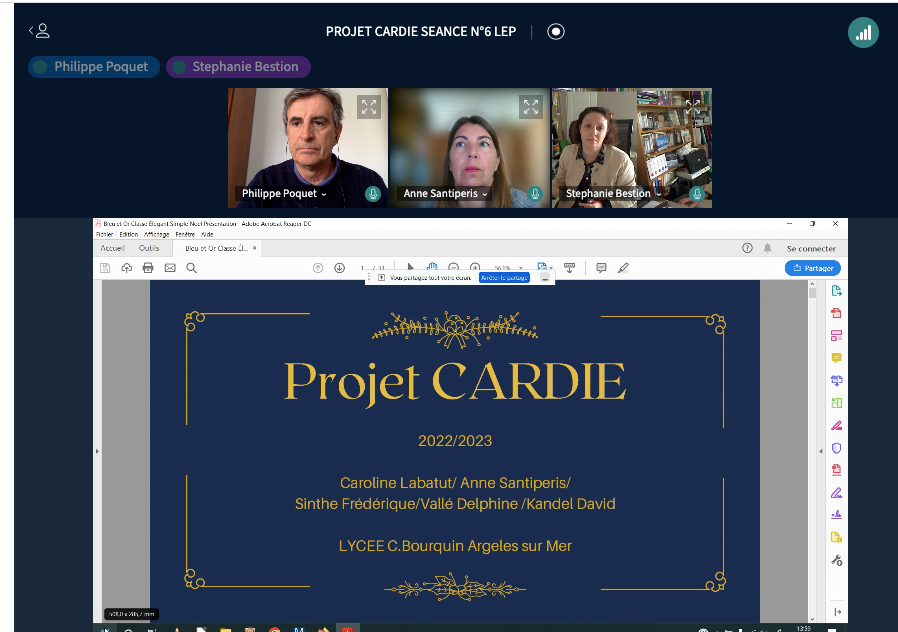Click the Stephanie Bestion participant pill
The width and height of the screenshot is (898, 632).
tap(238, 67)
